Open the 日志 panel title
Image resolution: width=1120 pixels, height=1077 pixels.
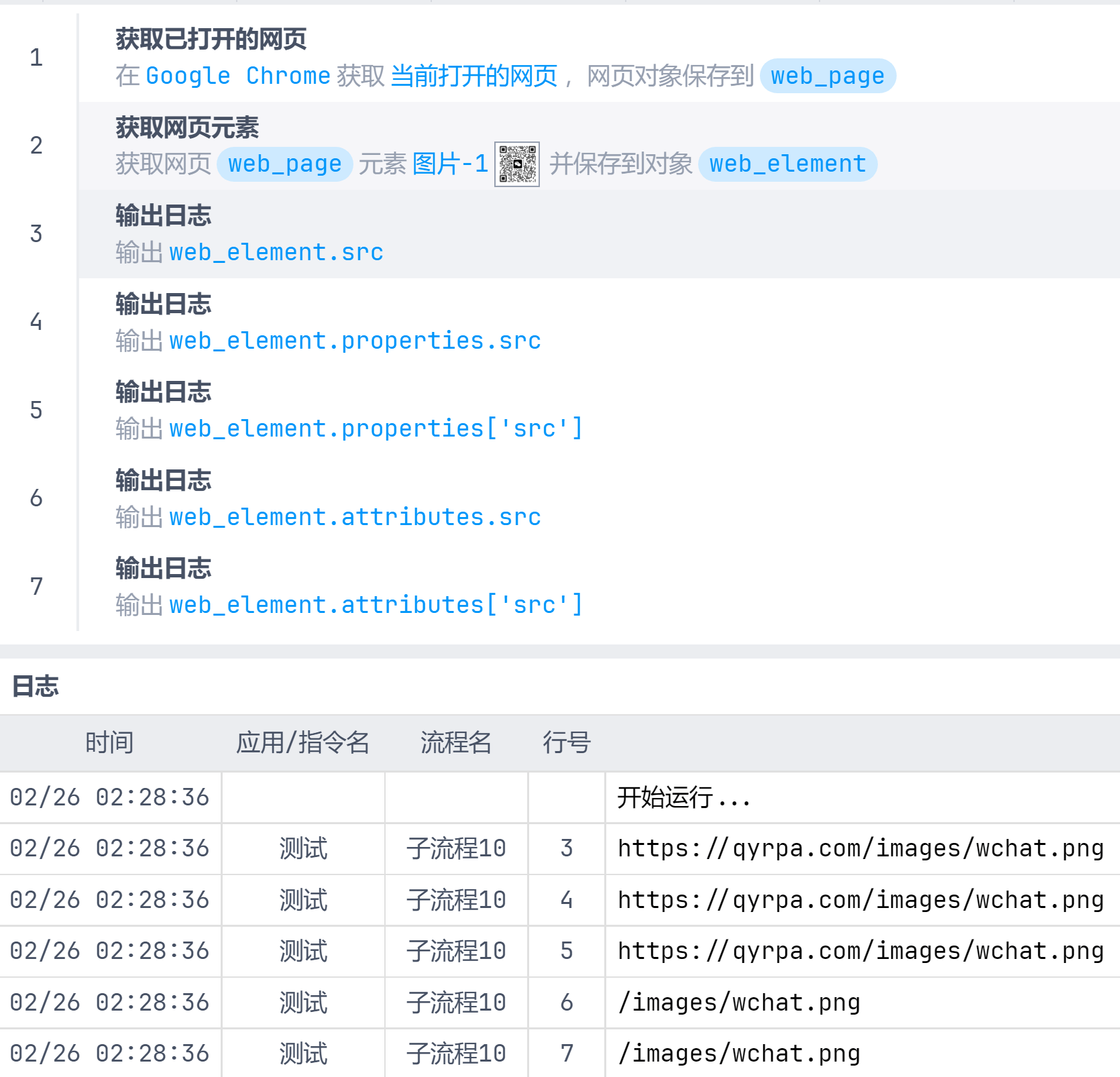coord(36,687)
